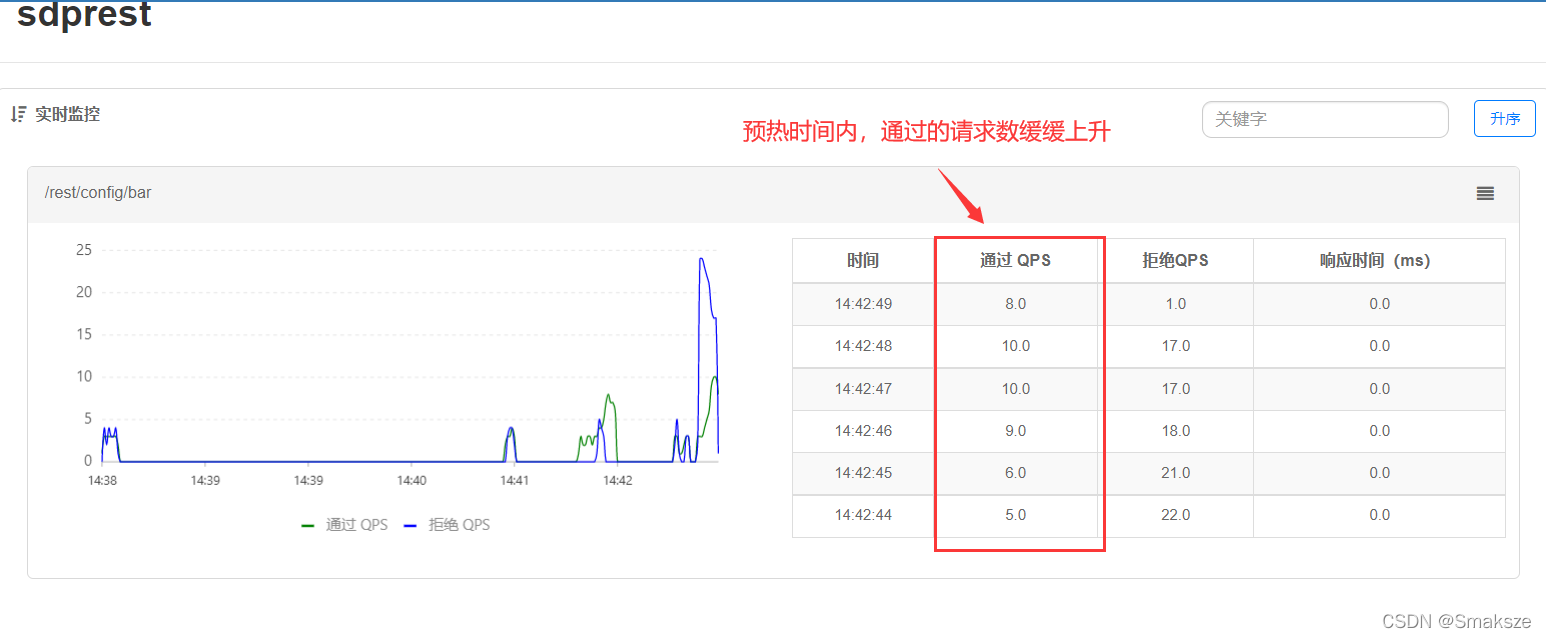Click the 14:41 x-axis label on chart

point(515,481)
